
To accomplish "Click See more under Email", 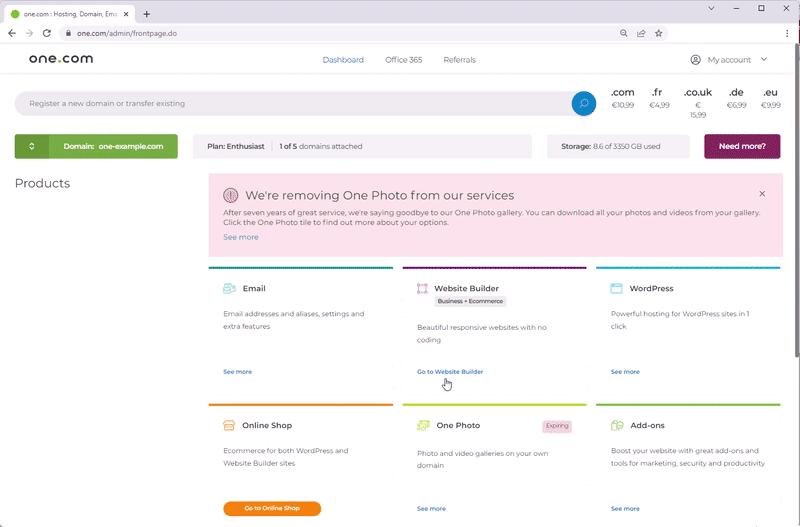I will pyautogui.click(x=237, y=371).
